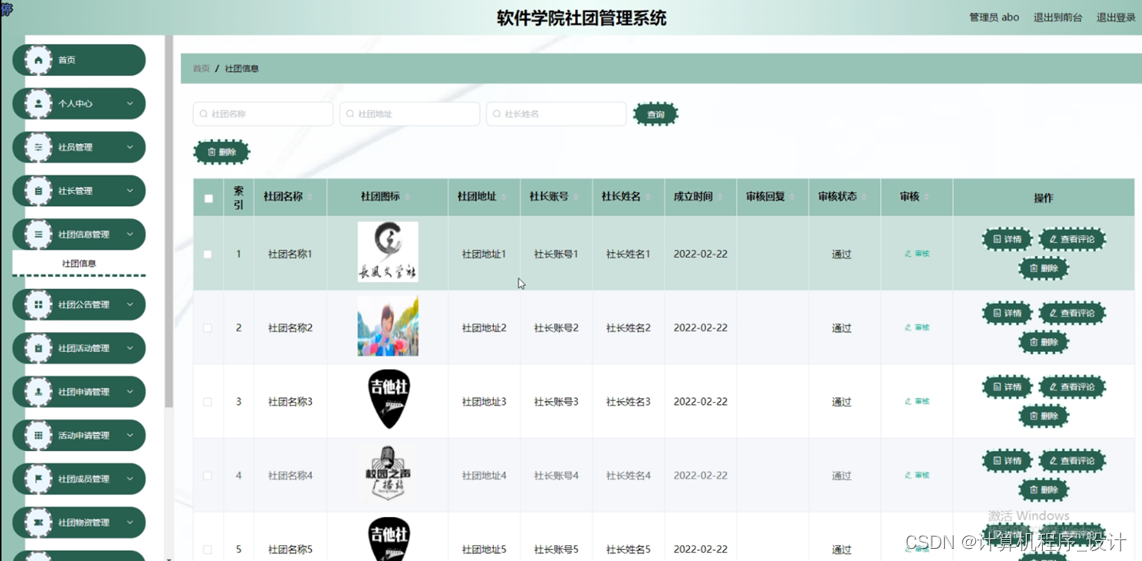Click the magnifier icon in 社长姓名 search field
The width and height of the screenshot is (1142, 561).
pos(497,114)
